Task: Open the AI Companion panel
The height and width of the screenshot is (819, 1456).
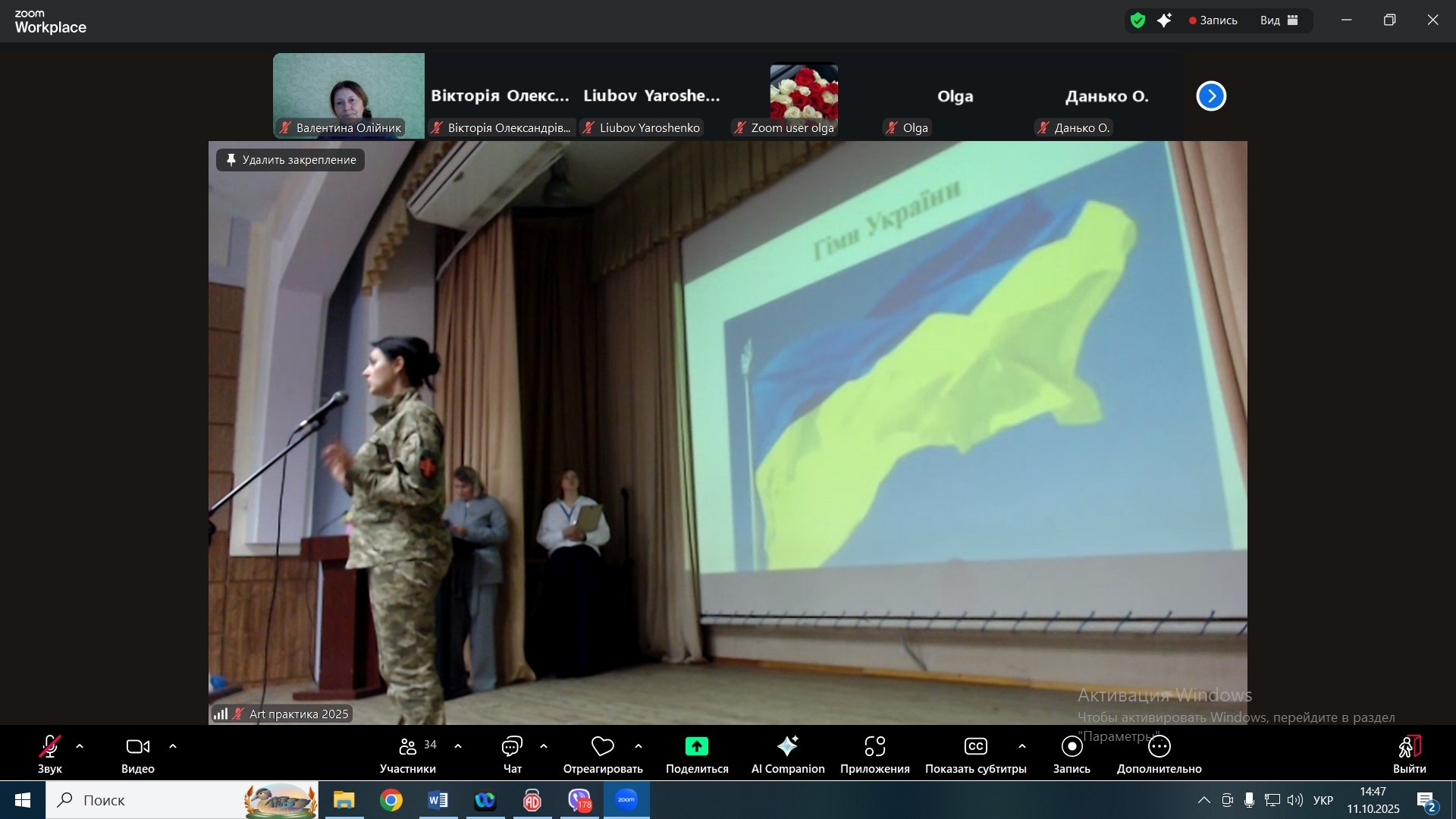Action: coord(787,747)
